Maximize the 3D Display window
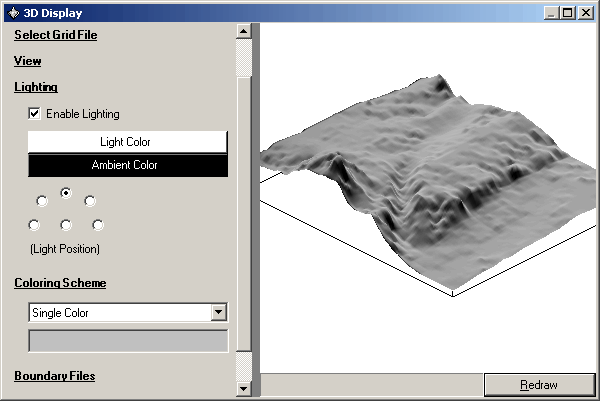 pos(567,13)
